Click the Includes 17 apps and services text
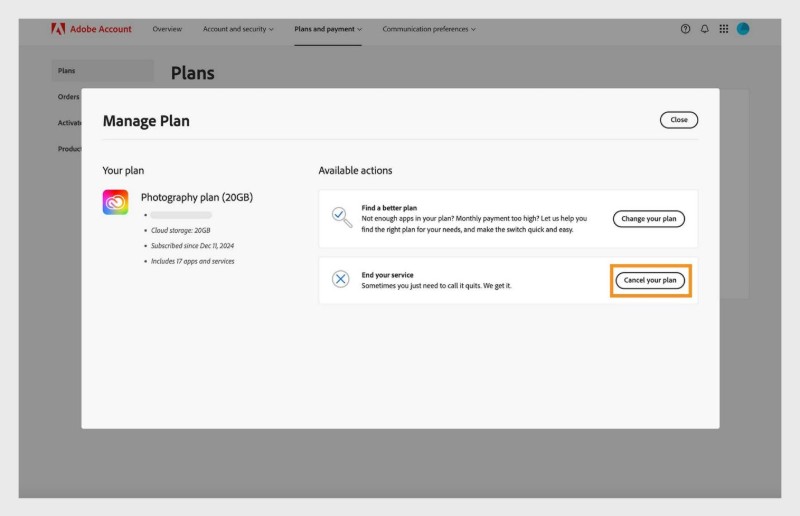Screen dimensions: 800x516 [x=192, y=261]
